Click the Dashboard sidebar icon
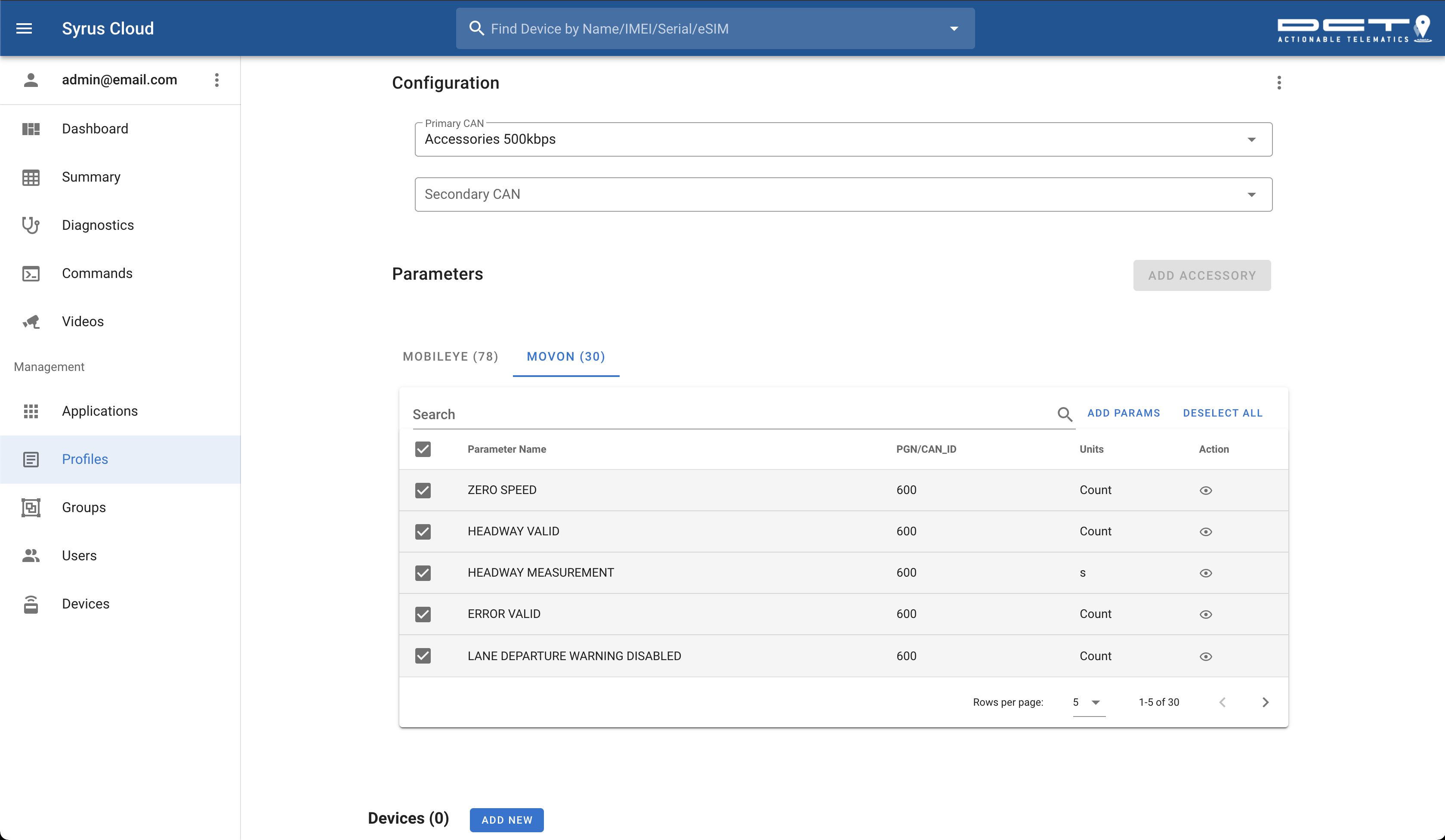Screen dimensions: 1445x840 (31, 128)
